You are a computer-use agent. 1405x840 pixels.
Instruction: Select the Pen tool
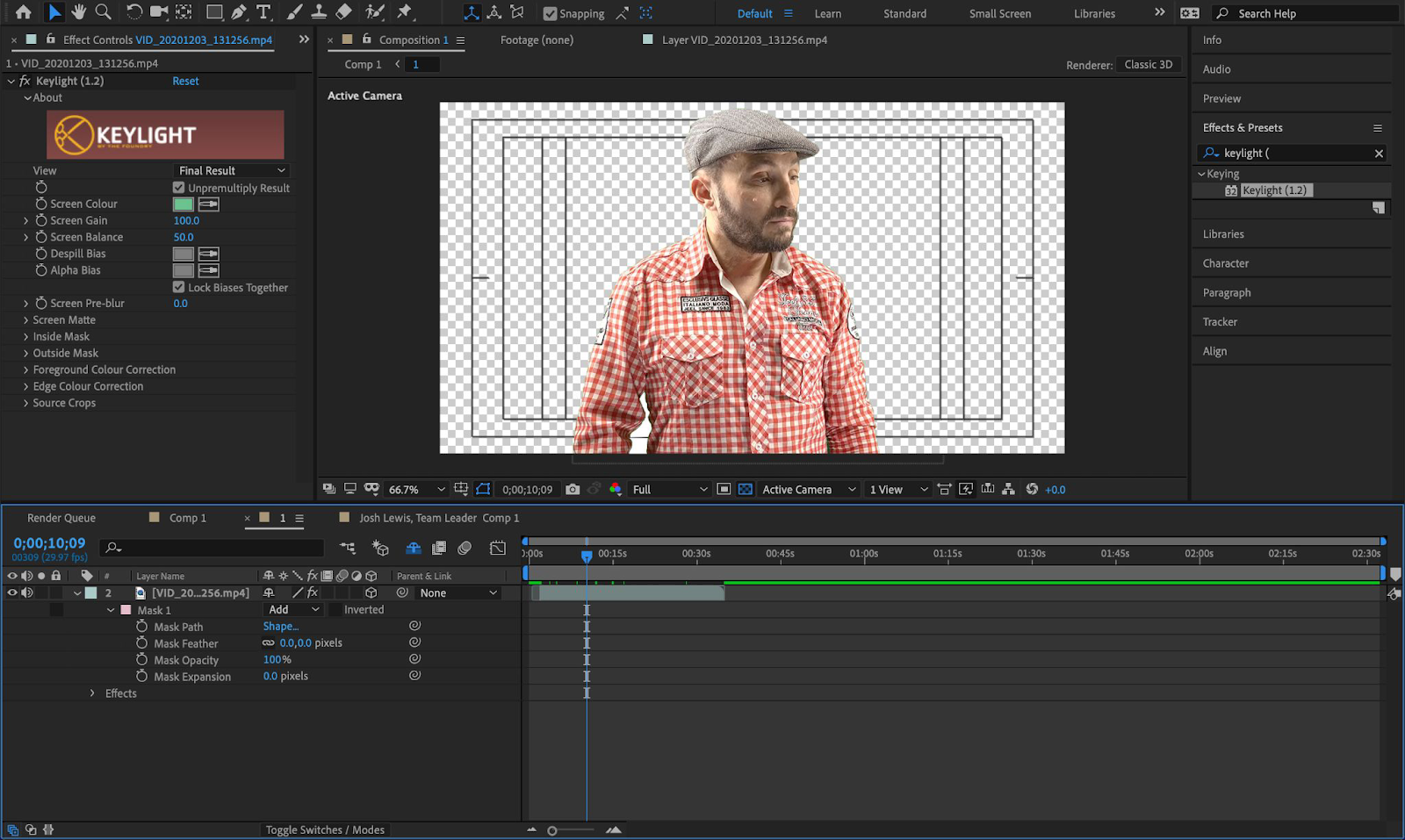tap(236, 12)
